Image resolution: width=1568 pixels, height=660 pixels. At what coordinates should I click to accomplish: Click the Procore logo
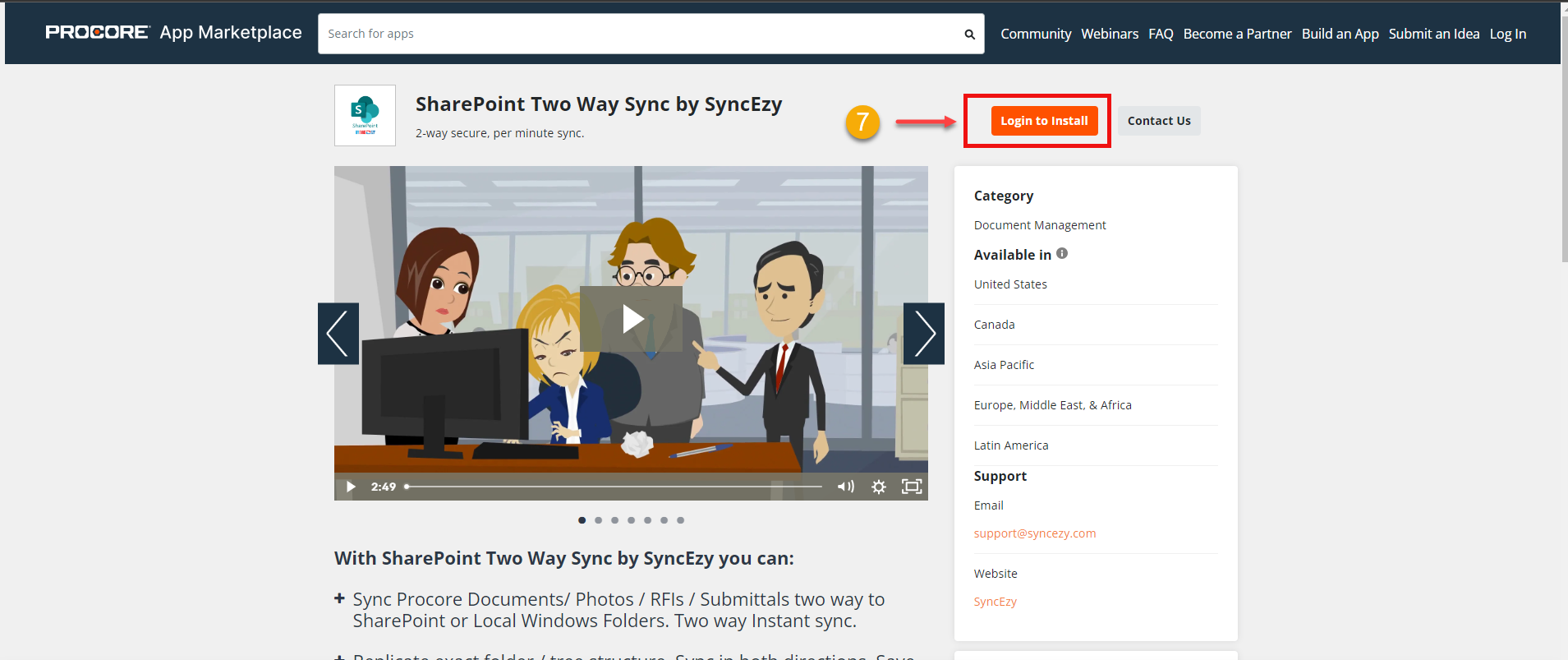point(98,33)
